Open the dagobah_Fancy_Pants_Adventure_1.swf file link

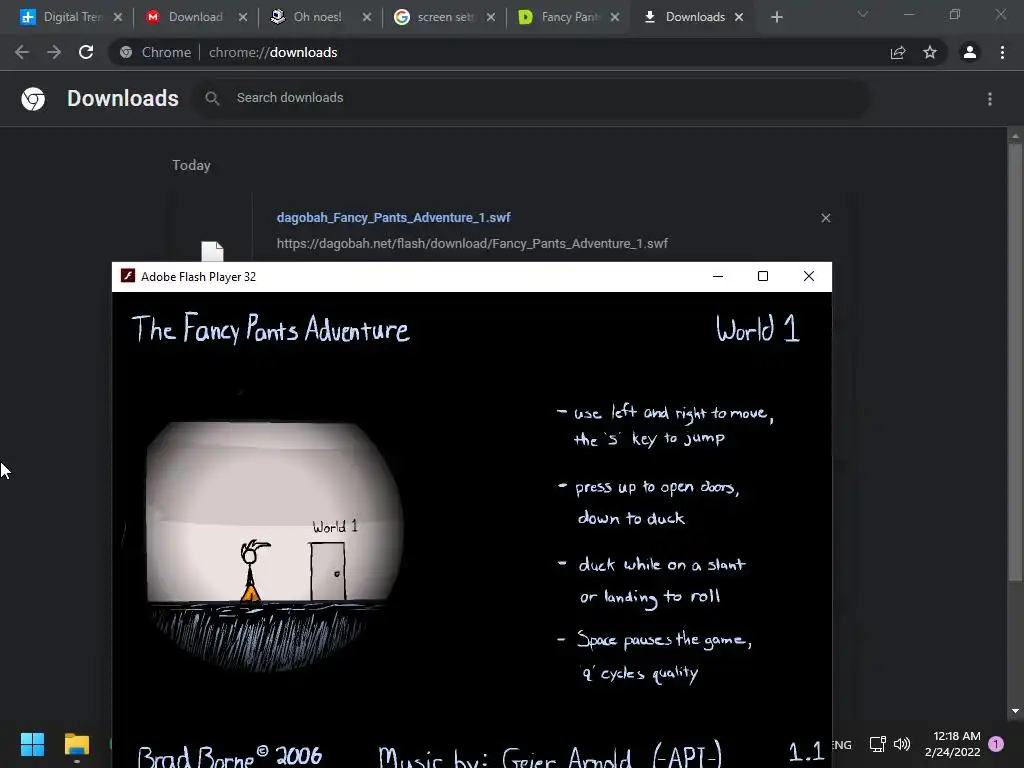[x=393, y=217]
